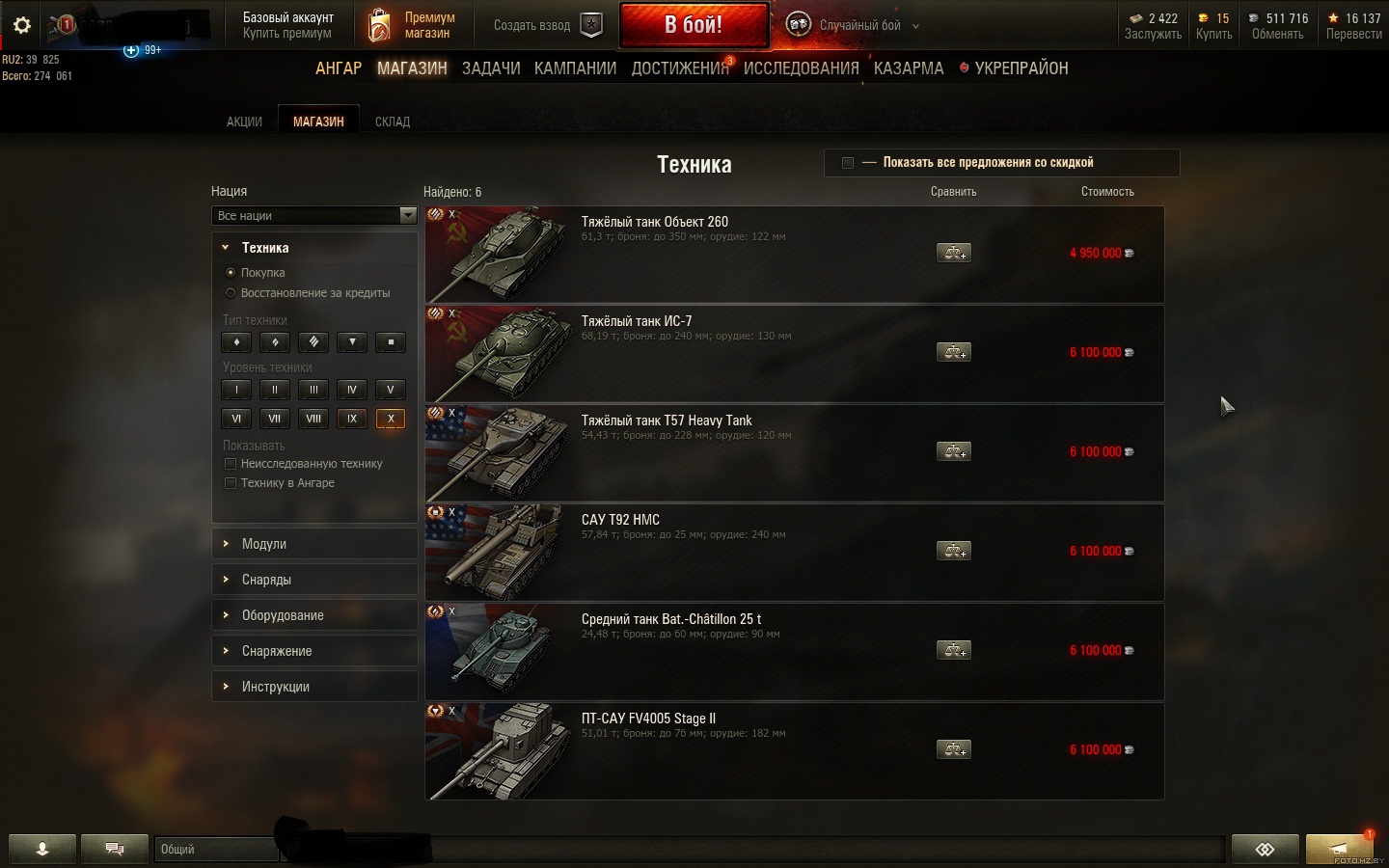This screenshot has width=1389, height=868.
Task: Switch to the СКЛАД tab
Action: click(393, 122)
